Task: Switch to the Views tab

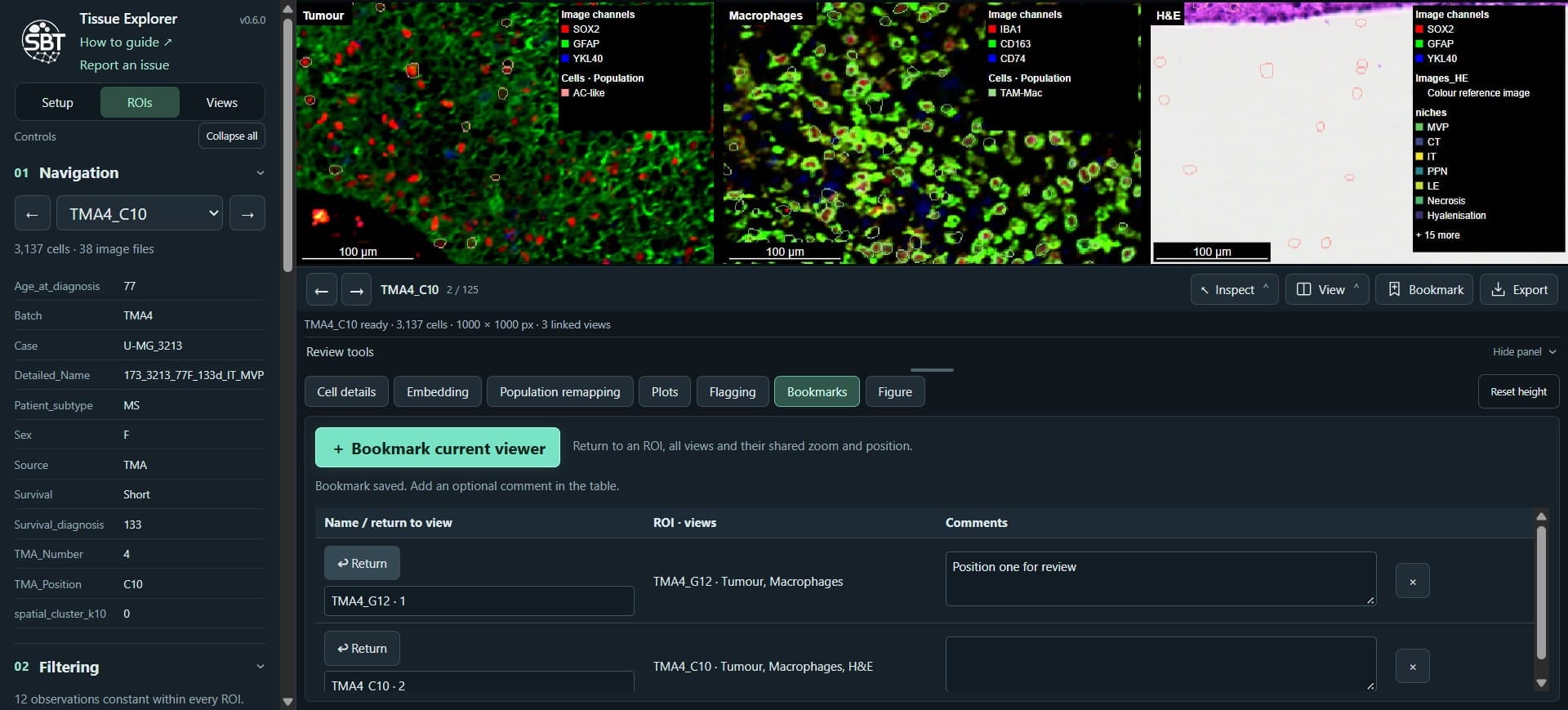Action: pyautogui.click(x=221, y=102)
